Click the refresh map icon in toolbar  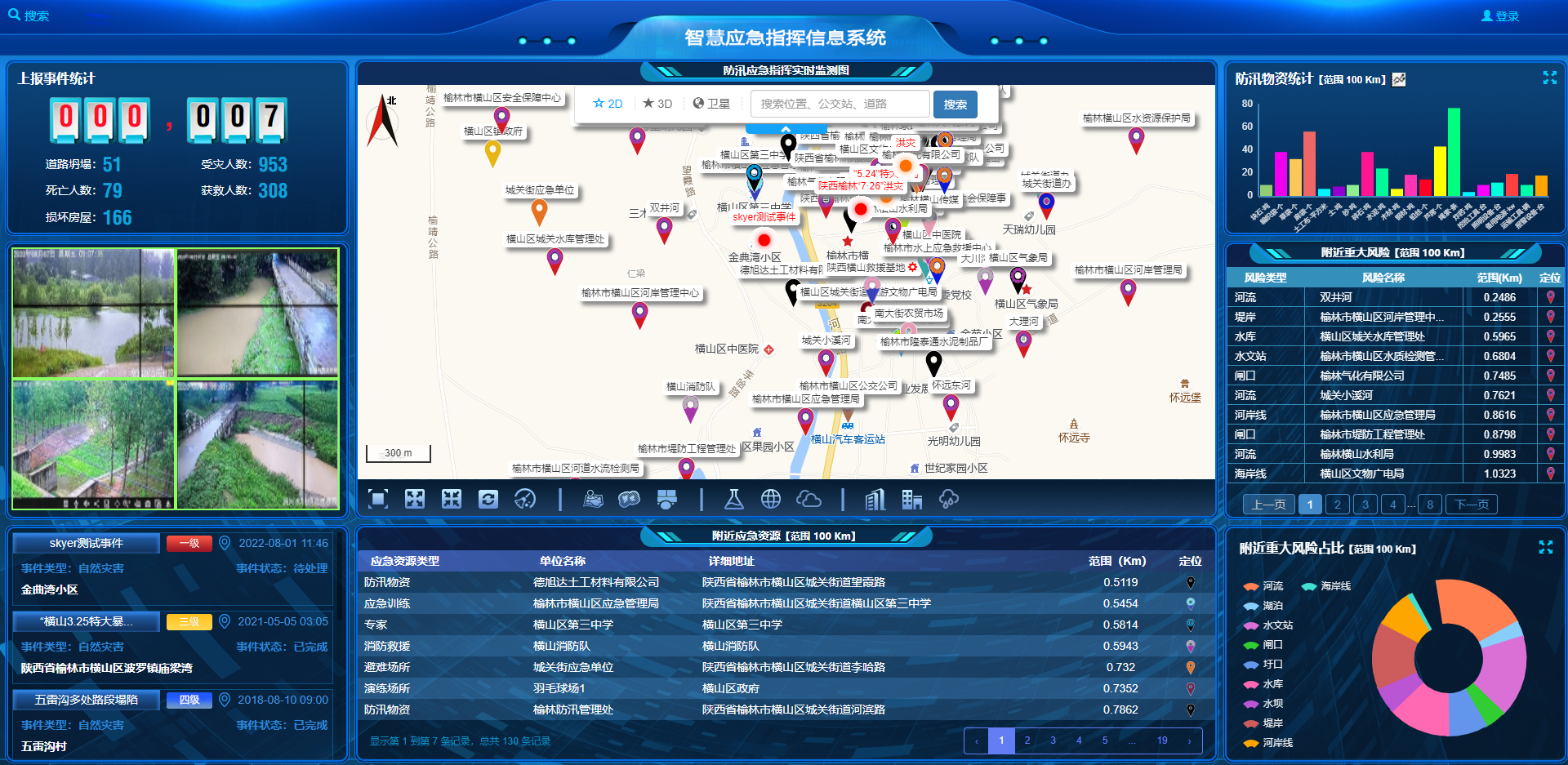(x=488, y=499)
